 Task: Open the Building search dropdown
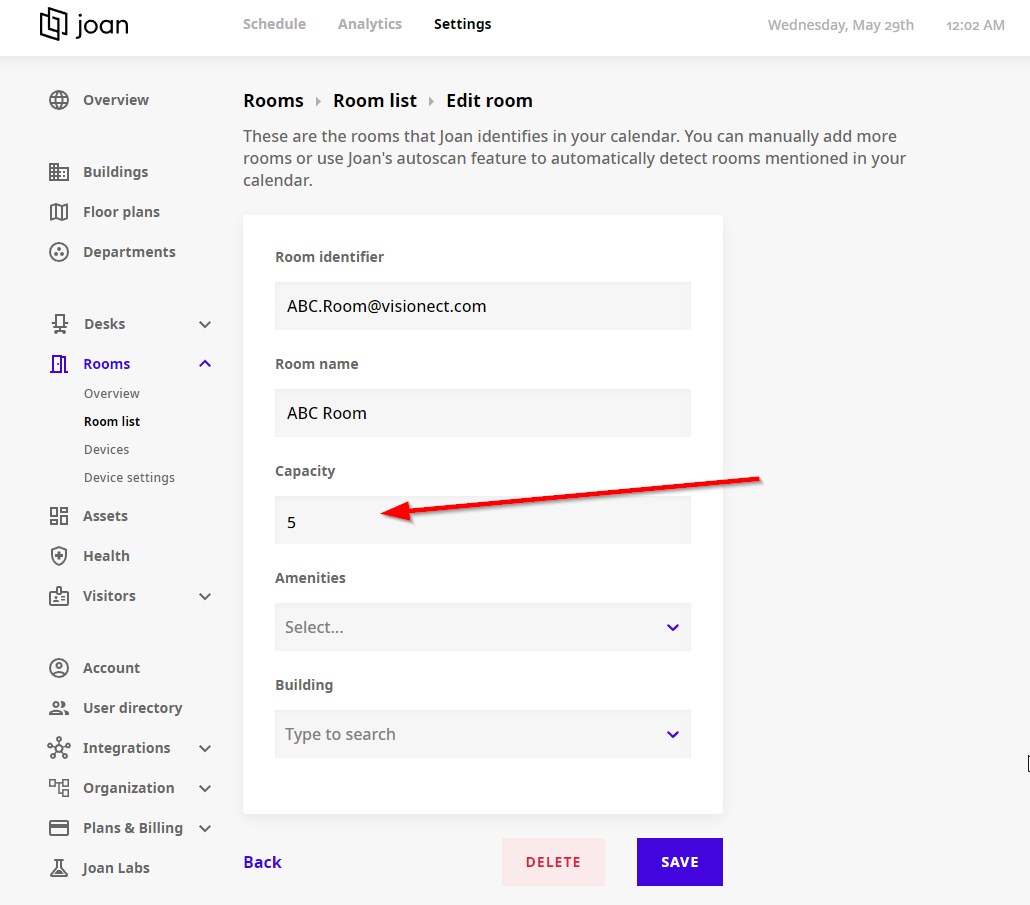pyautogui.click(x=483, y=734)
